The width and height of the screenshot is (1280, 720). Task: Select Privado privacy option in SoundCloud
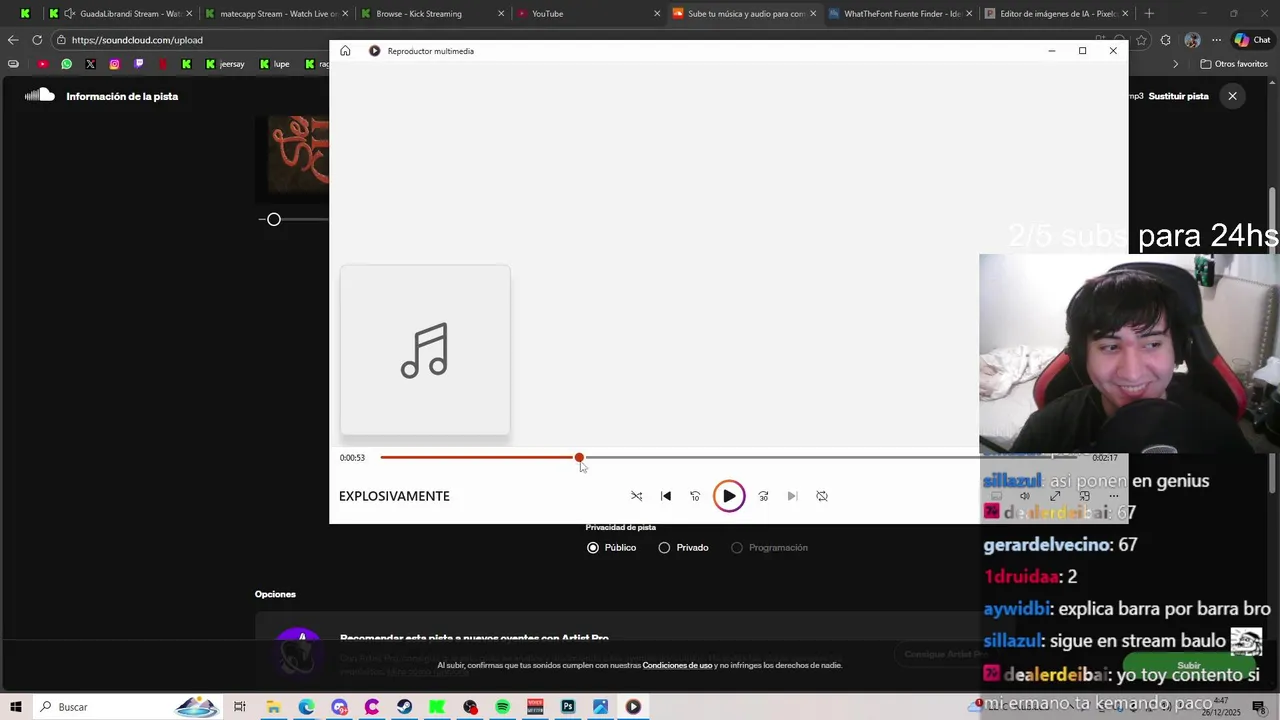pyautogui.click(x=683, y=548)
